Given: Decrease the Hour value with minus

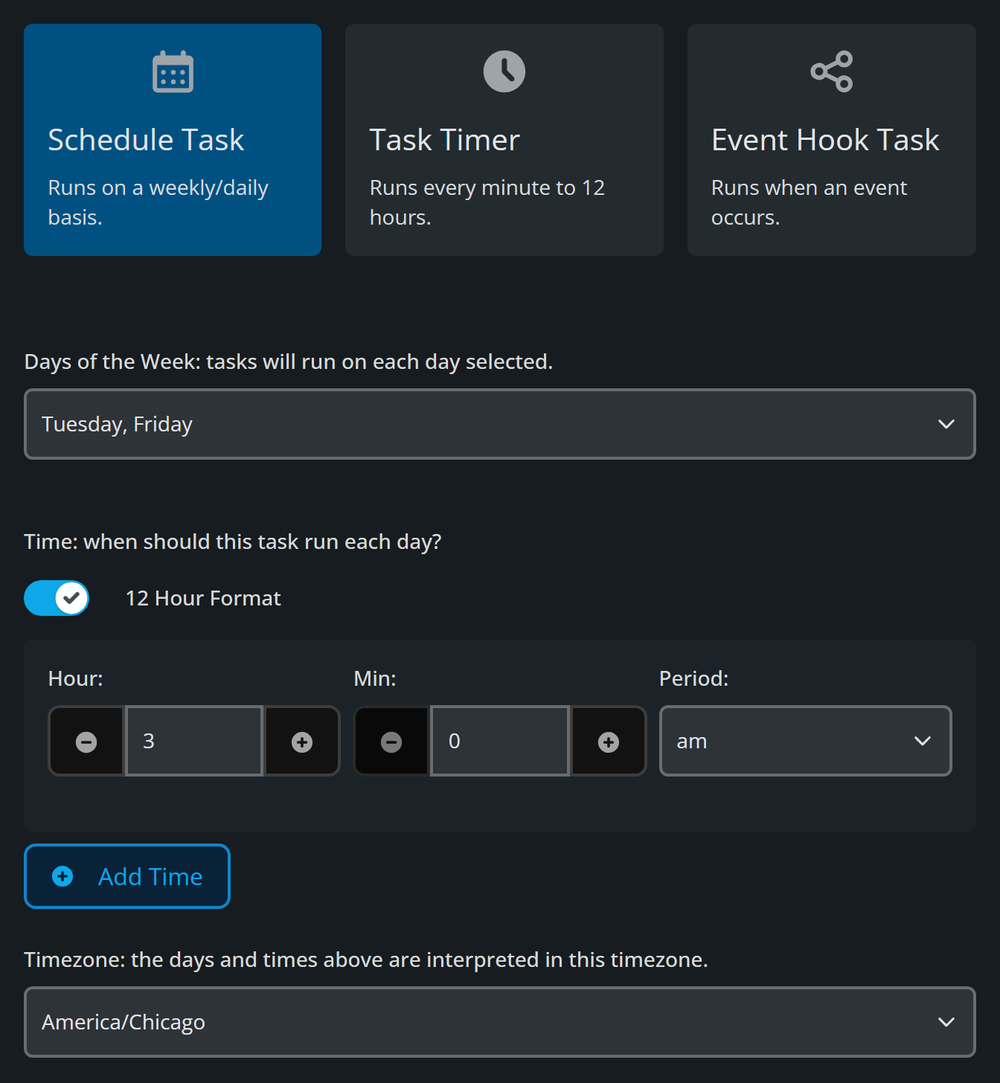Looking at the screenshot, I should coord(86,742).
